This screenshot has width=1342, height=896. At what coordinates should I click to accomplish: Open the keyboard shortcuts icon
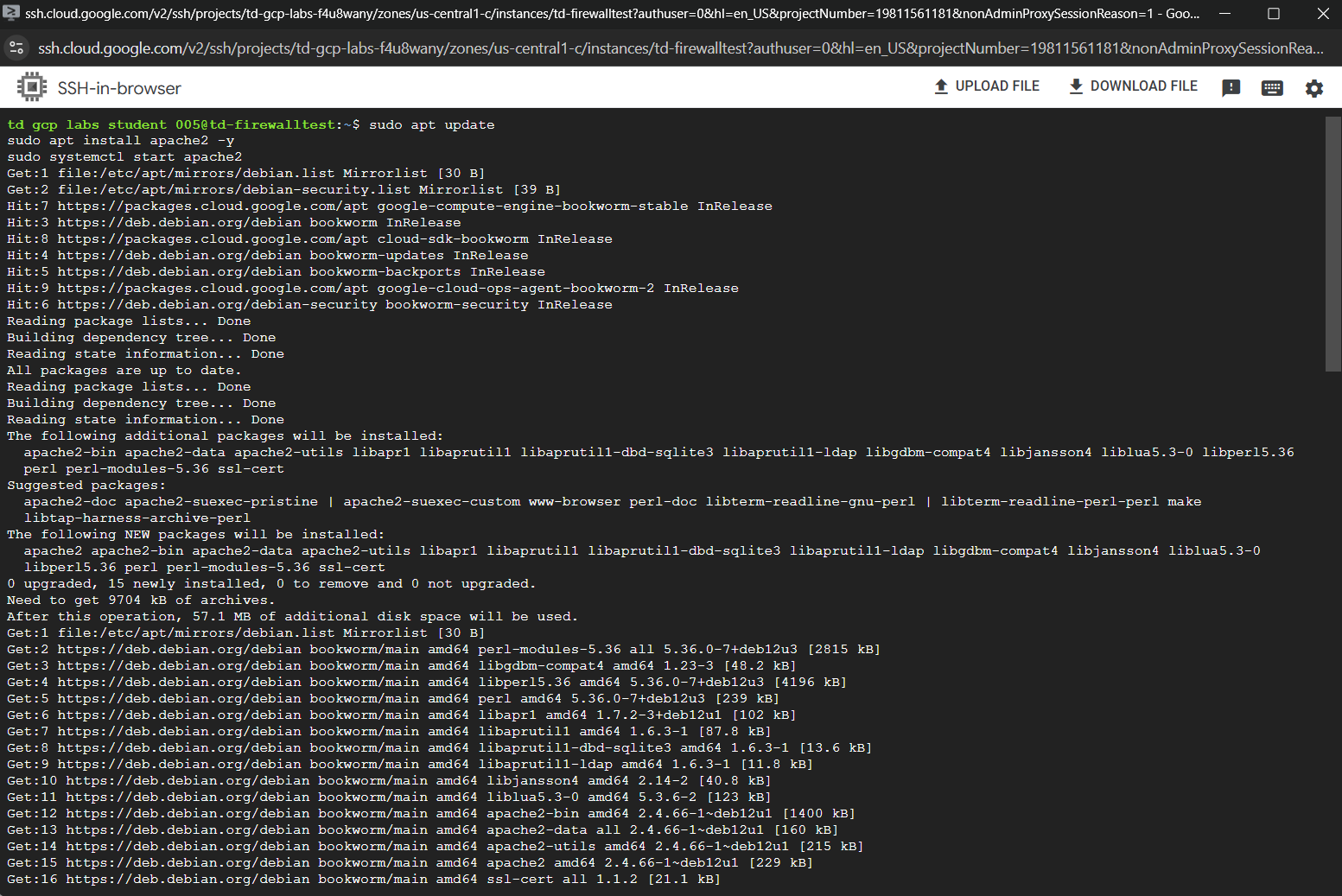[x=1272, y=87]
